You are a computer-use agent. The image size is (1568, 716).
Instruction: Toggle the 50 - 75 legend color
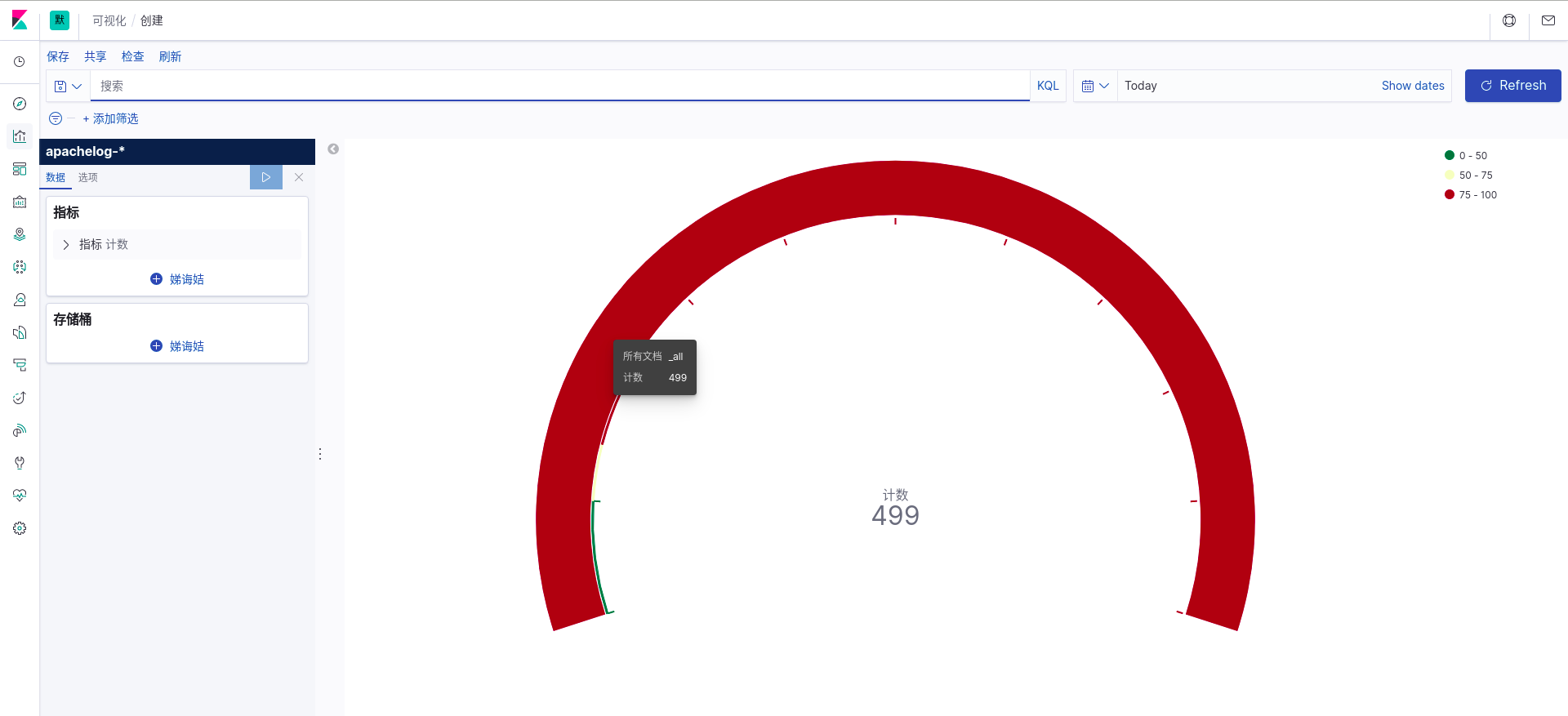click(x=1468, y=175)
